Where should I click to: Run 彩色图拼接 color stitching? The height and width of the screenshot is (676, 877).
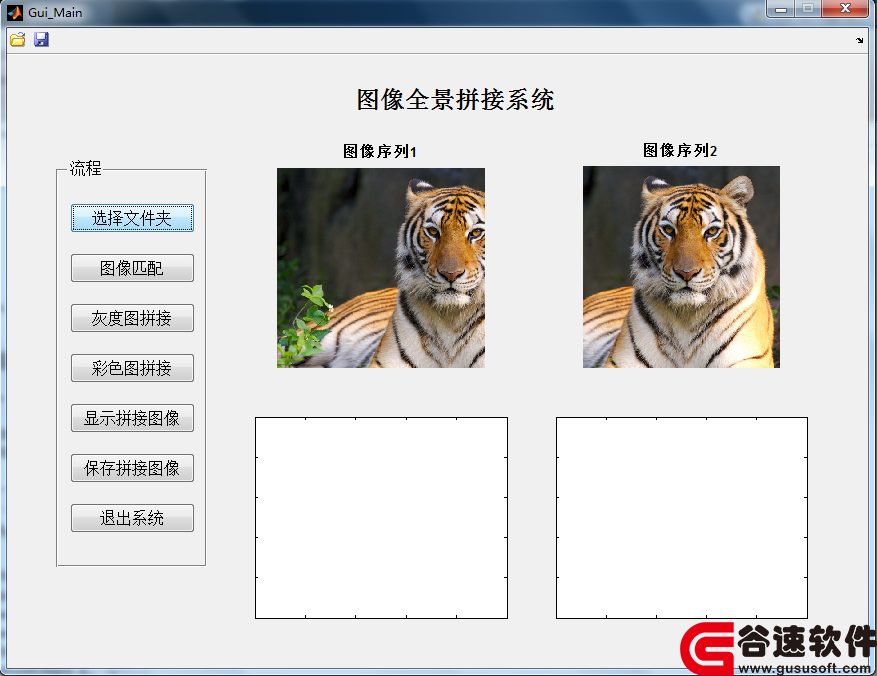pos(132,368)
